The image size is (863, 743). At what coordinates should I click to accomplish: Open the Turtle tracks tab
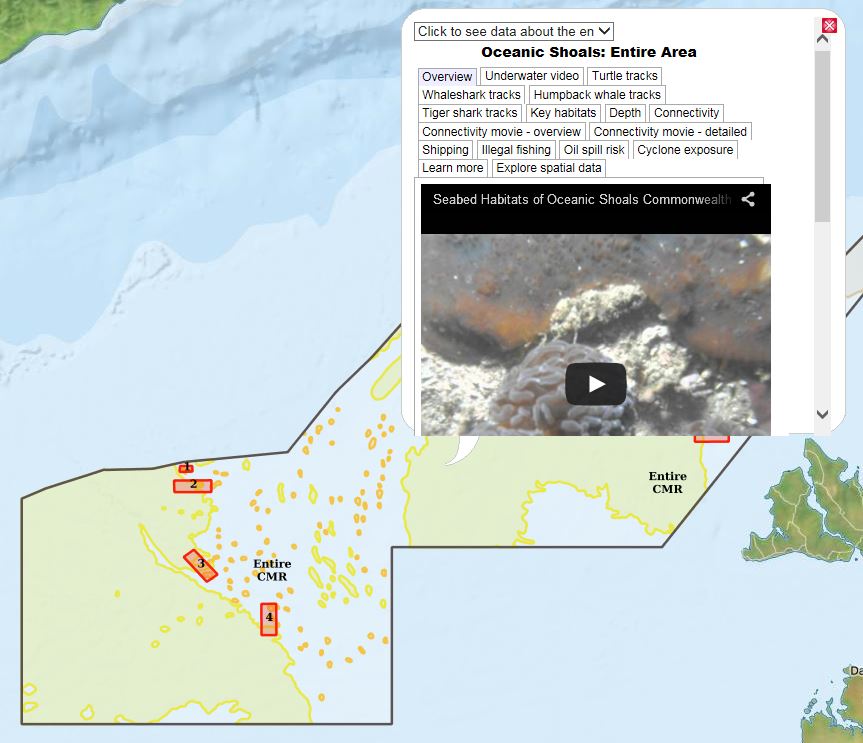pyautogui.click(x=625, y=76)
